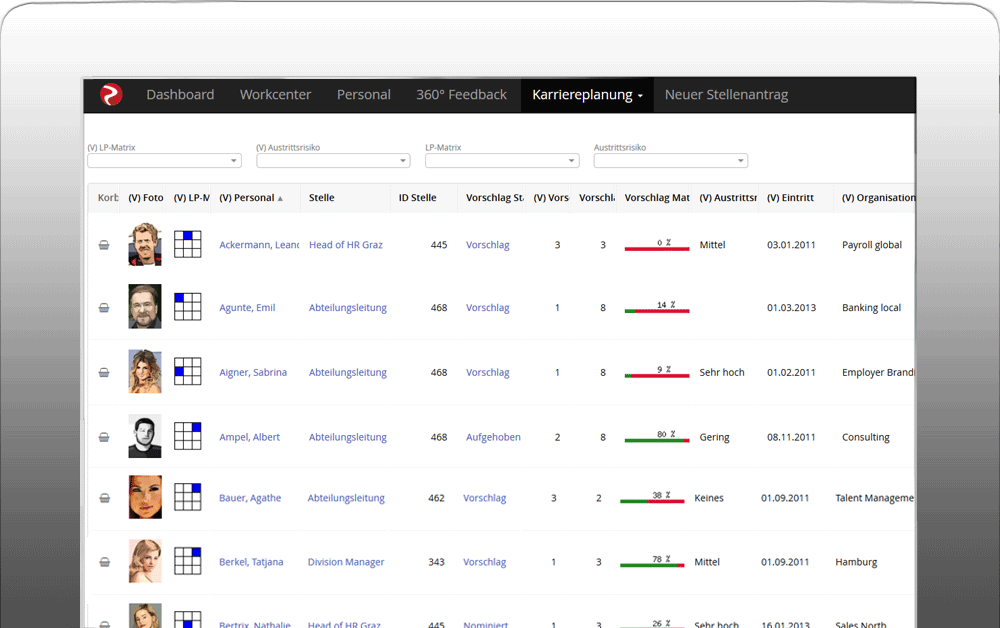The image size is (1000, 628).
Task: Open Bauer, Agathe's profile photo
Action: [145, 497]
